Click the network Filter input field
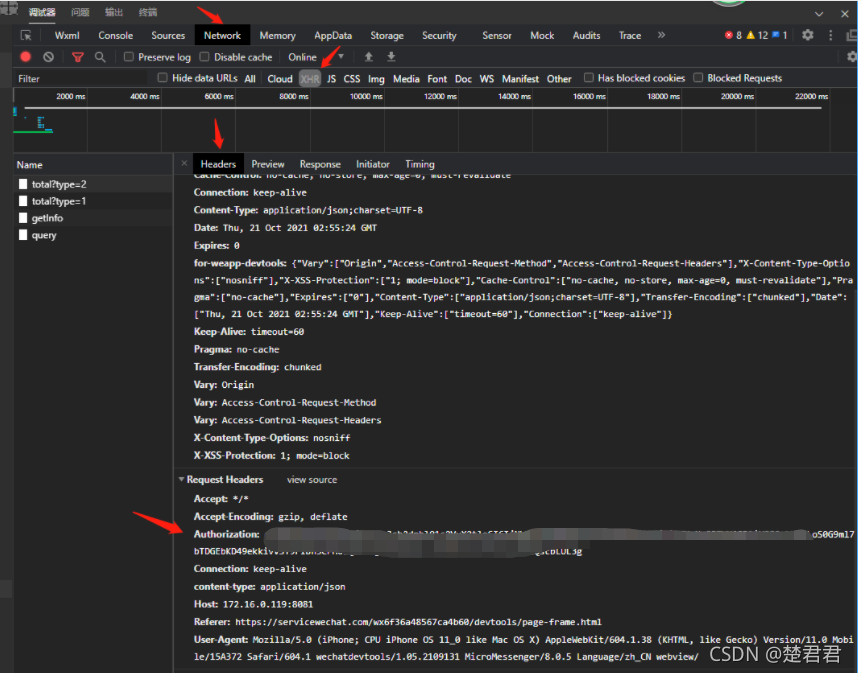The image size is (858, 673). 82,79
